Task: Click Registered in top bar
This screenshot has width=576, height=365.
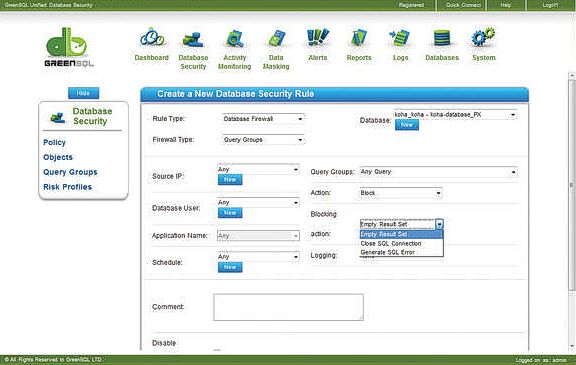Action: (x=411, y=5)
